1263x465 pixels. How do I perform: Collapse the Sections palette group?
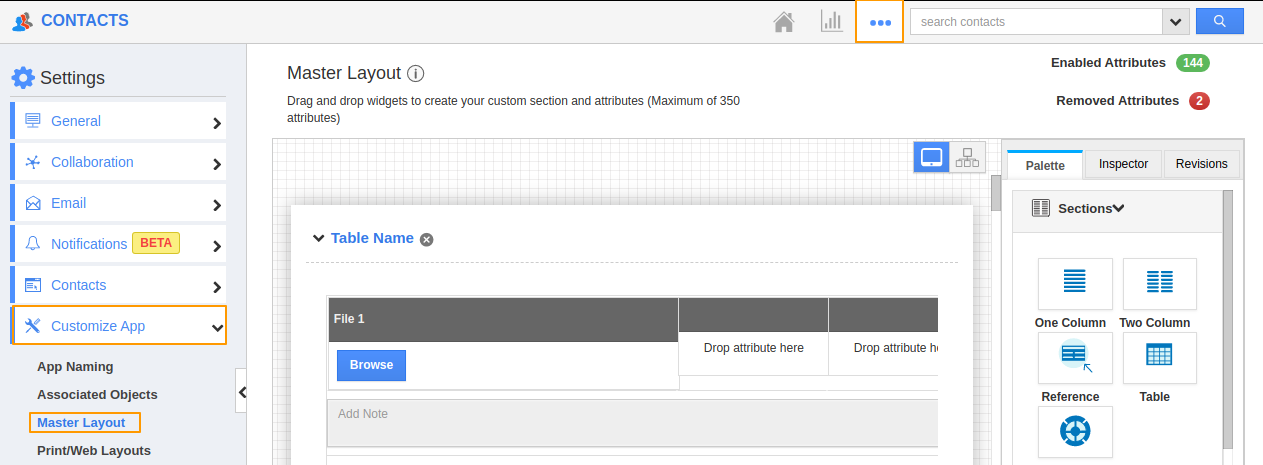[x=1118, y=209]
